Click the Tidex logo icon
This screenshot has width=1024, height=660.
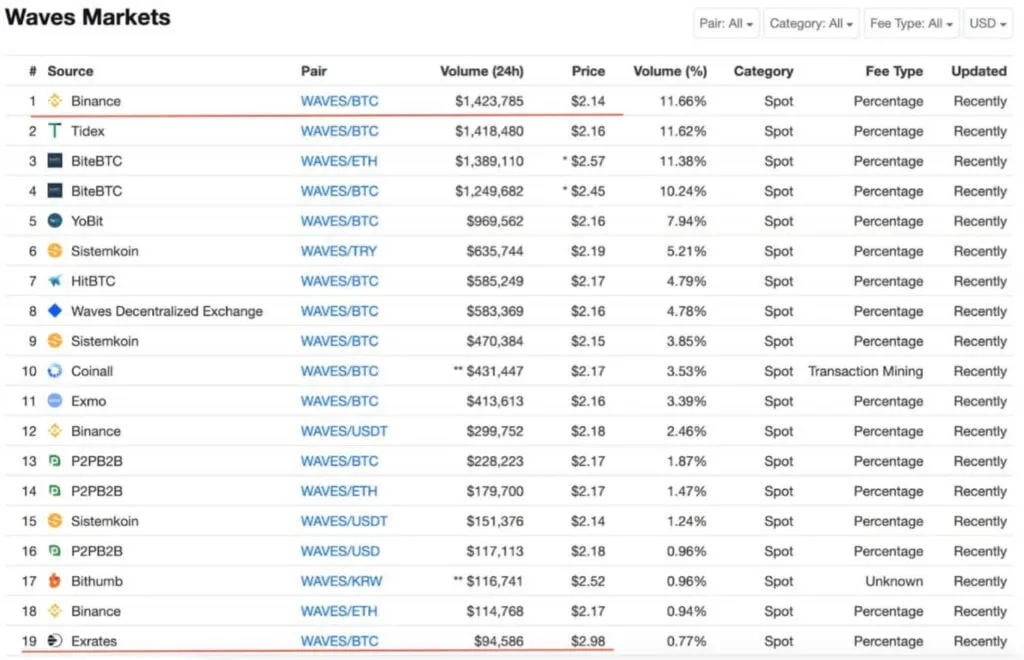[x=55, y=131]
